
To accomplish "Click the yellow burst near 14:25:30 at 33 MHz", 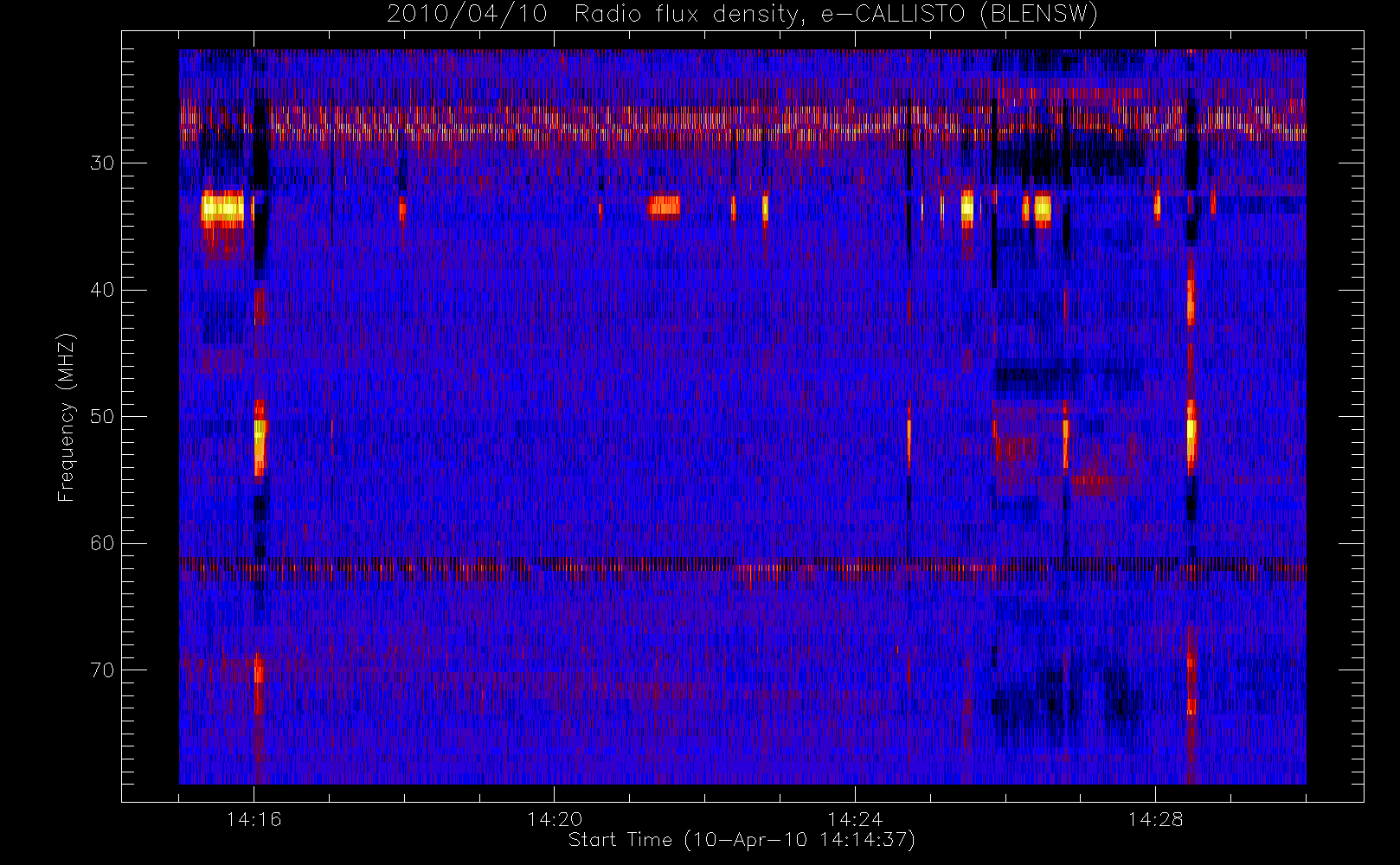I will tap(967, 208).
